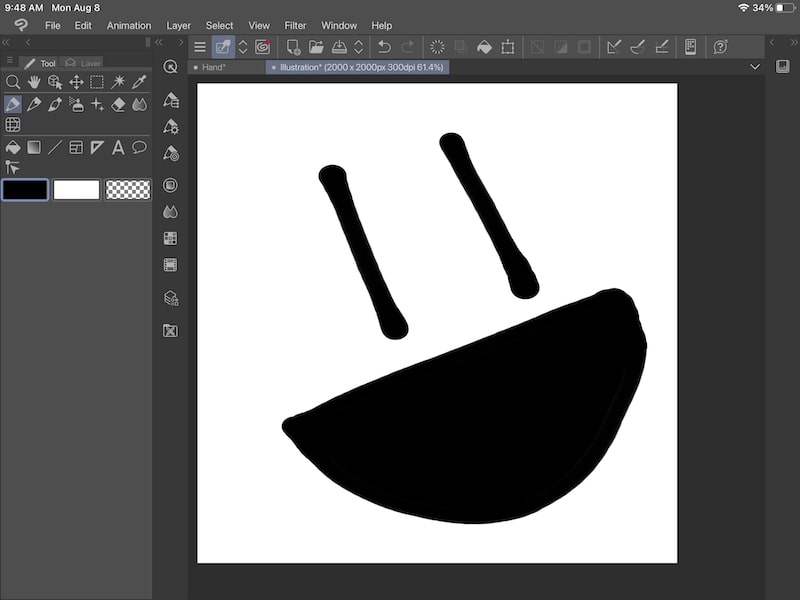Select the transparent color swatch
Image resolution: width=800 pixels, height=600 pixels.
click(127, 189)
